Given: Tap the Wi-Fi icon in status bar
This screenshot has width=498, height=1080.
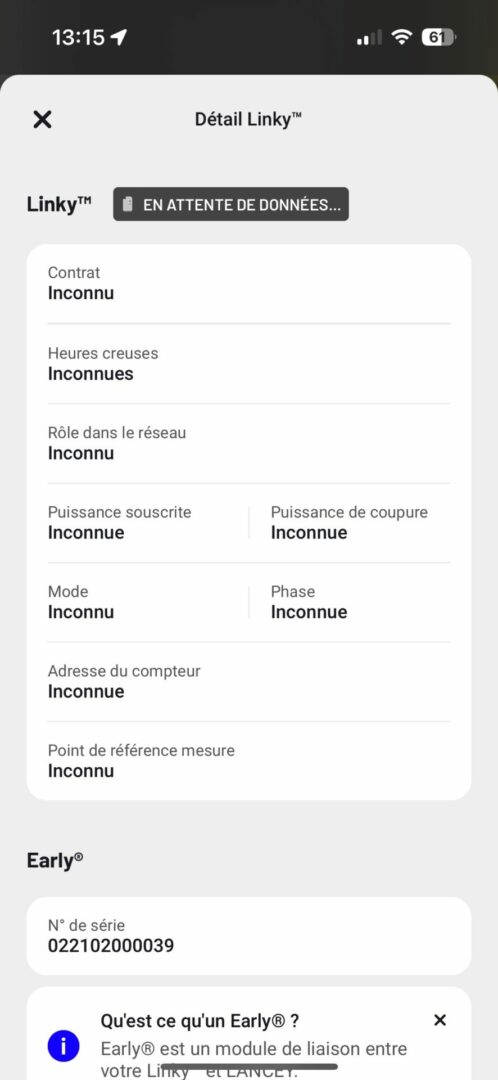Looking at the screenshot, I should coord(401,37).
